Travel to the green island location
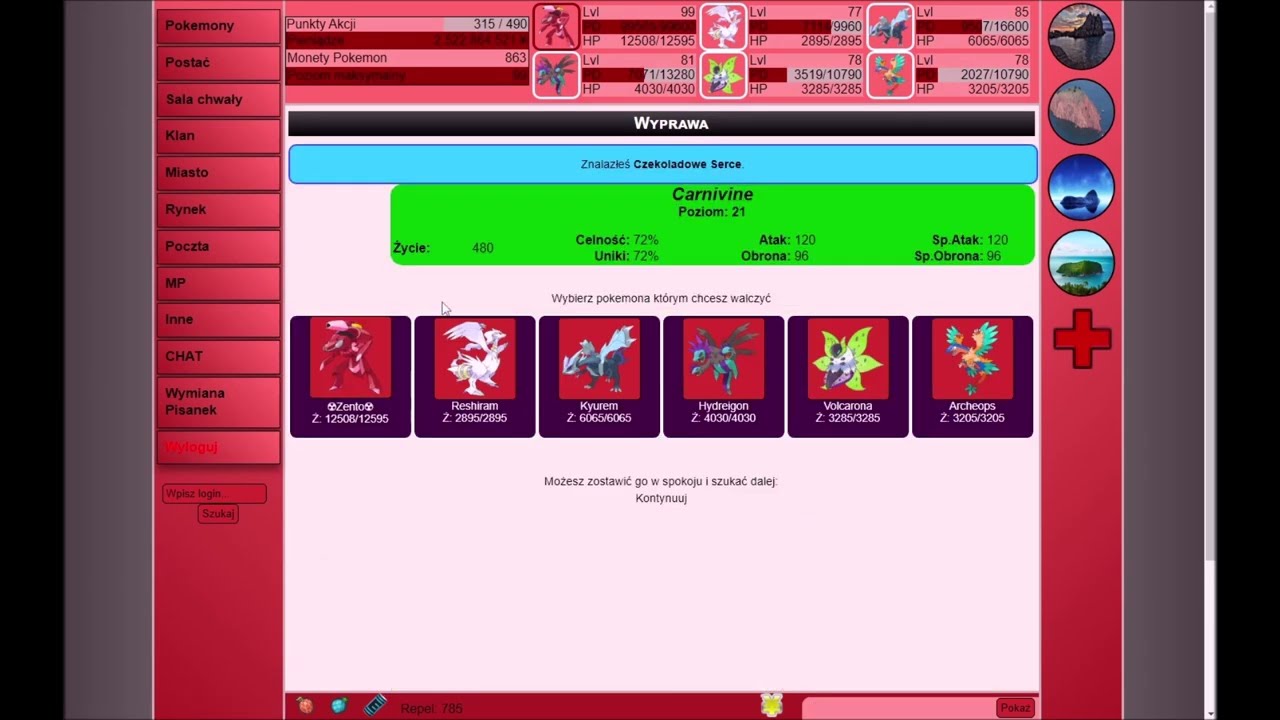The width and height of the screenshot is (1280, 720). coord(1081,263)
